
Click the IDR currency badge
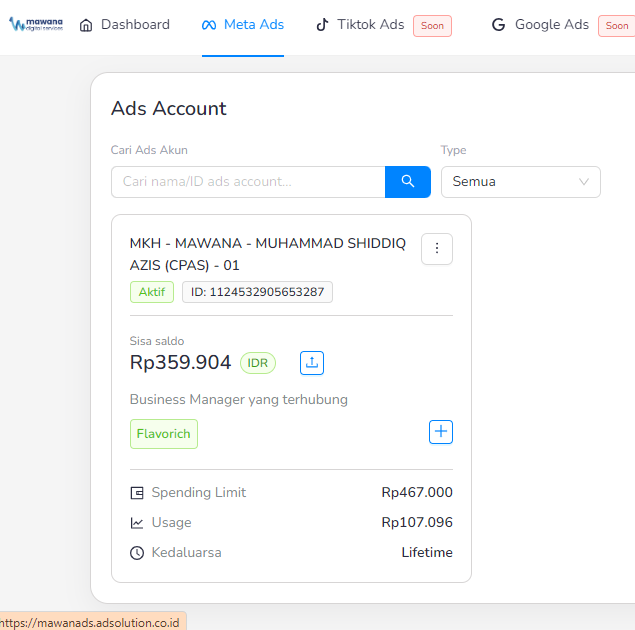click(x=258, y=363)
